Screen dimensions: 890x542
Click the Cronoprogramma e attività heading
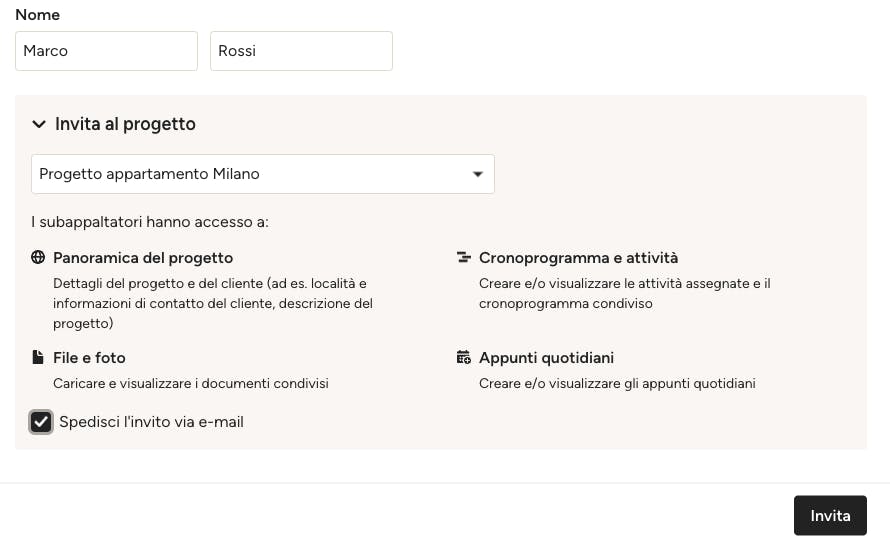pos(578,258)
